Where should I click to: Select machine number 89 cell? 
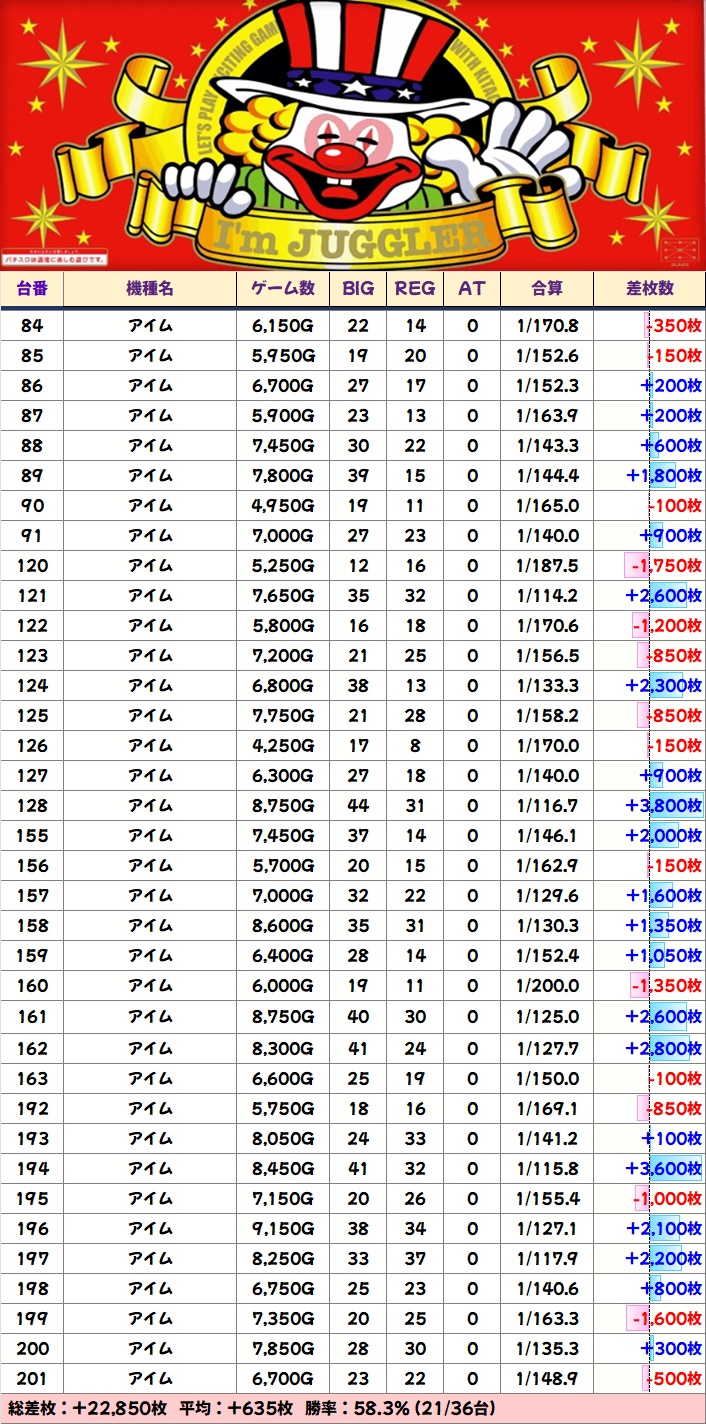[32, 476]
